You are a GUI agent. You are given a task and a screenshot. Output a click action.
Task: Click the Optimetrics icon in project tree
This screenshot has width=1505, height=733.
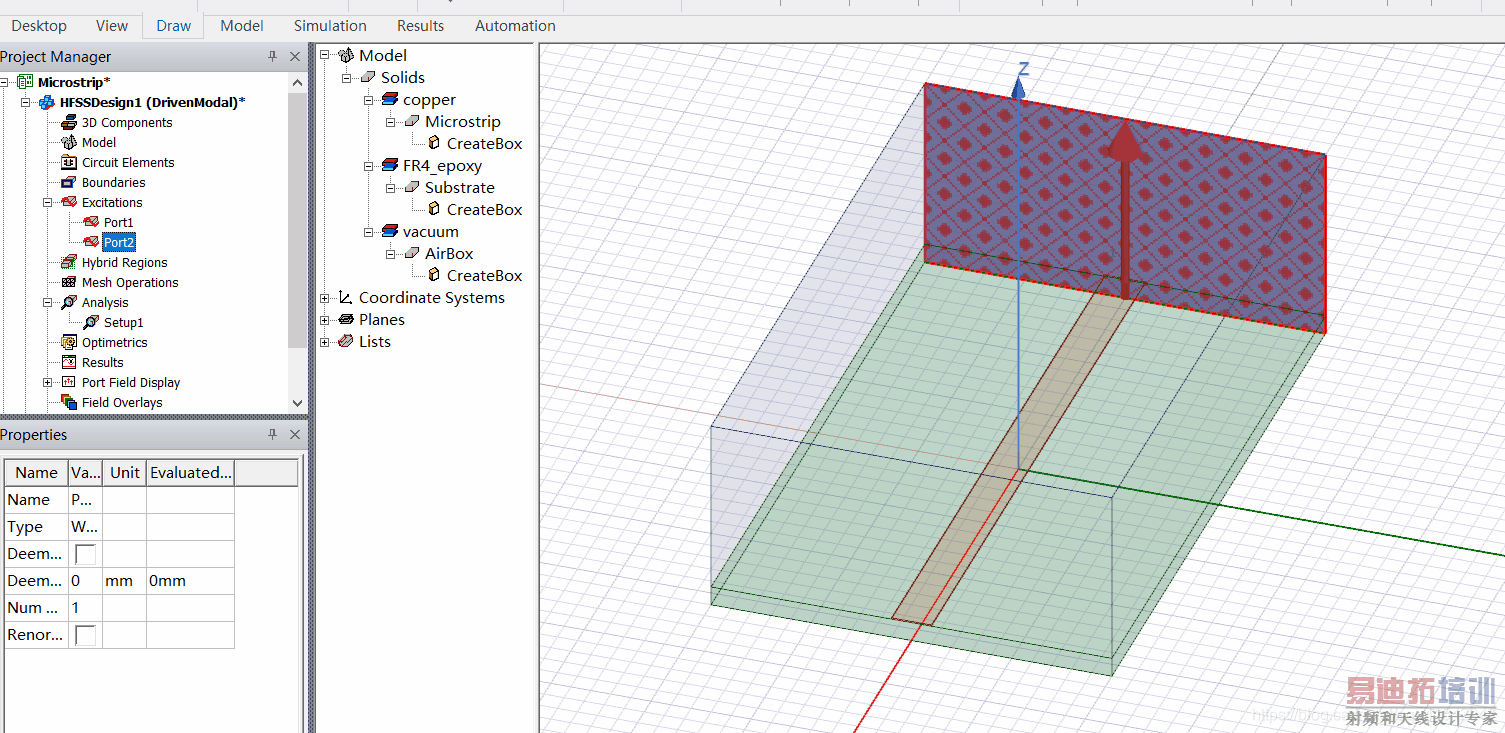tap(68, 343)
